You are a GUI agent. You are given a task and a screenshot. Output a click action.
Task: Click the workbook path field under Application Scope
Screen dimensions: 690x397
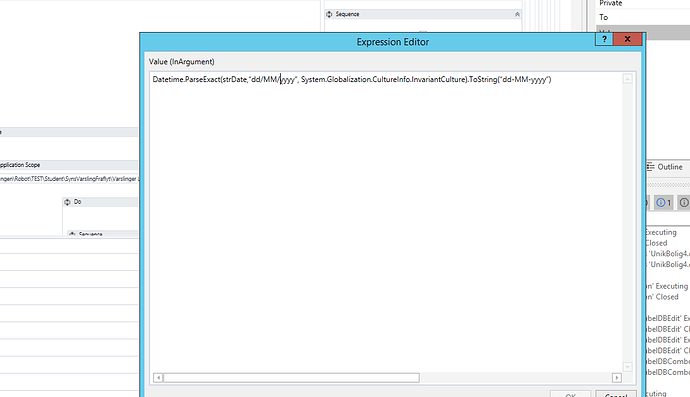pos(69,179)
